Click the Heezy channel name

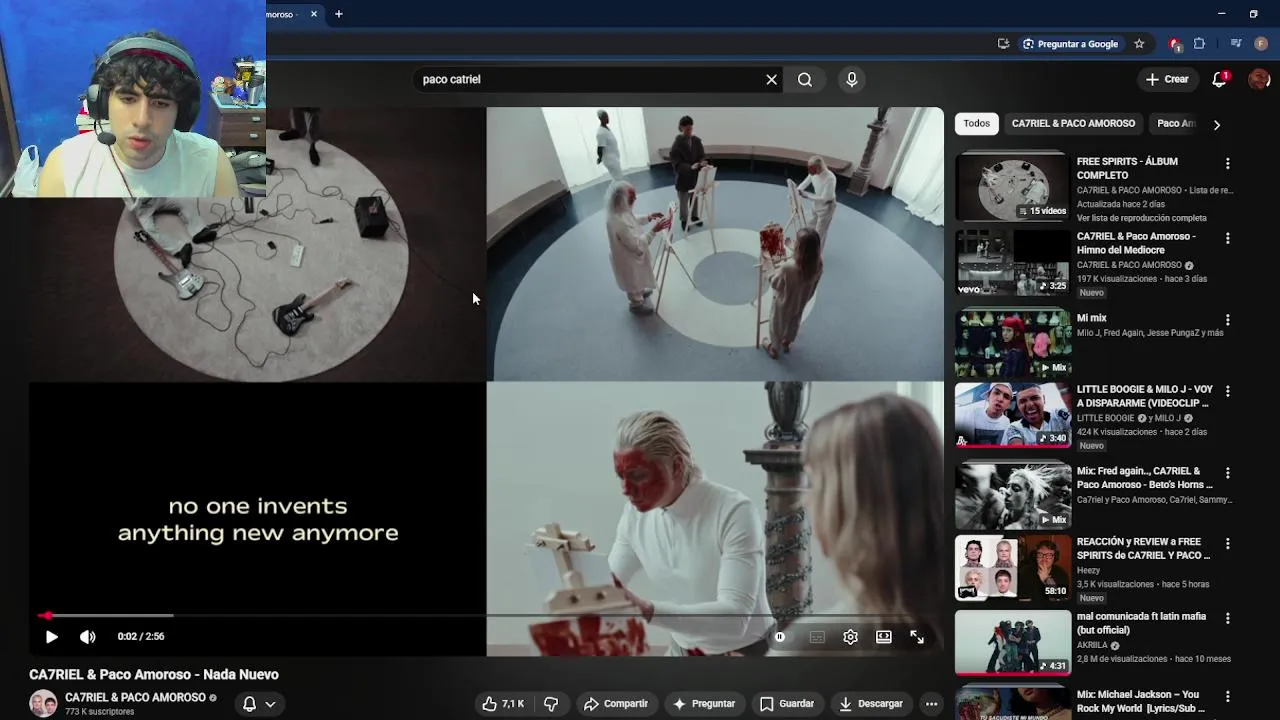[x=1088, y=570]
